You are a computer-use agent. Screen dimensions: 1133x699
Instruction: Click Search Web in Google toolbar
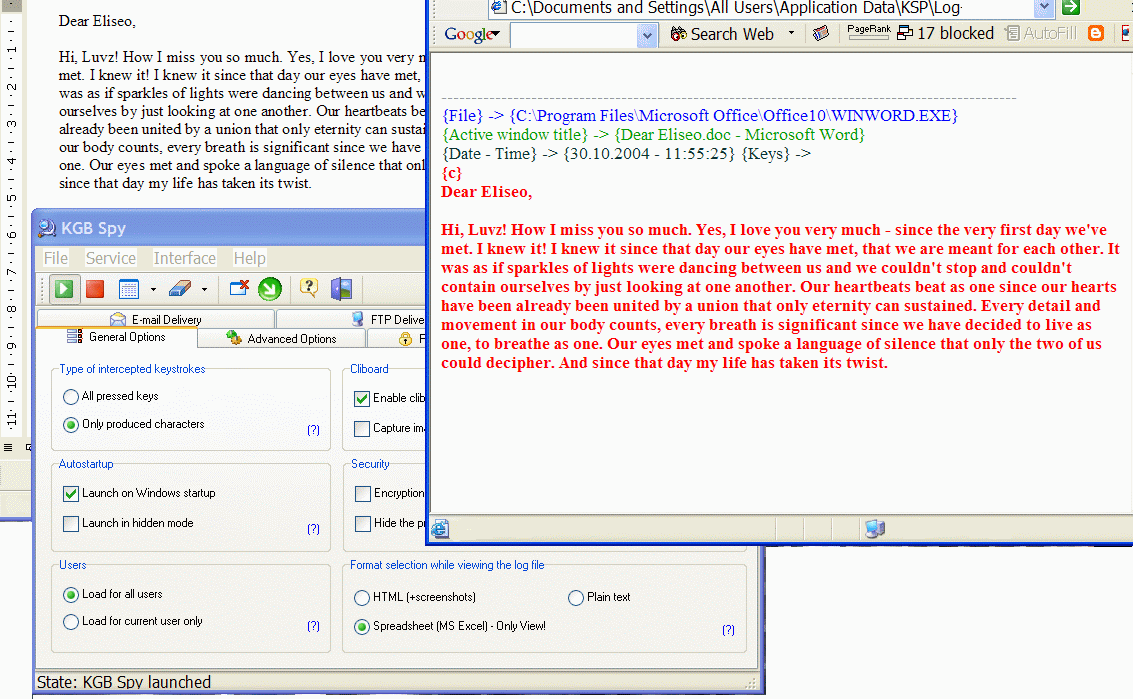[721, 34]
